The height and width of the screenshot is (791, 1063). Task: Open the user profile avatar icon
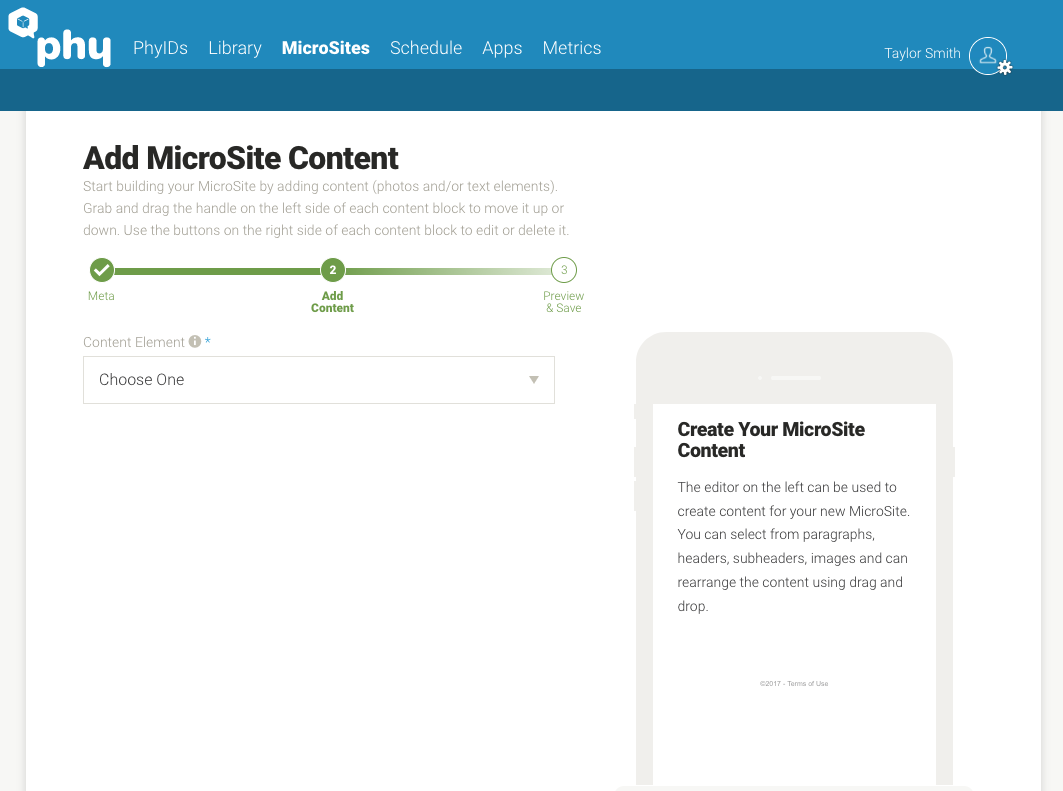click(x=987, y=55)
